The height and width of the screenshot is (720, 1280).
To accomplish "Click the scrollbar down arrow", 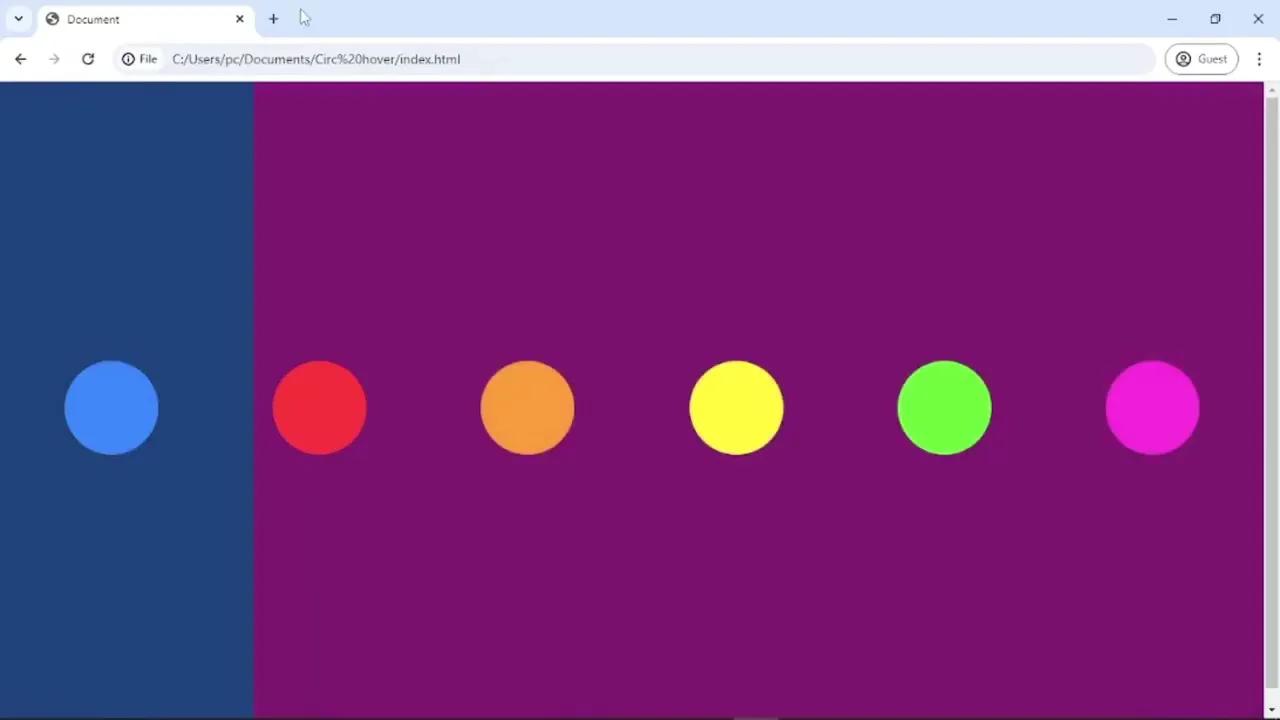I will [1271, 710].
